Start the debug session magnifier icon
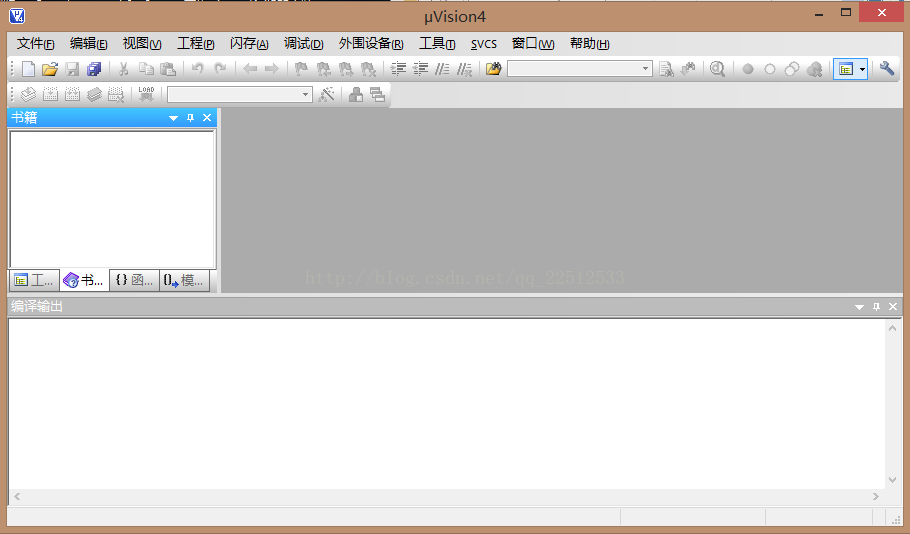The image size is (910, 534). coord(718,69)
